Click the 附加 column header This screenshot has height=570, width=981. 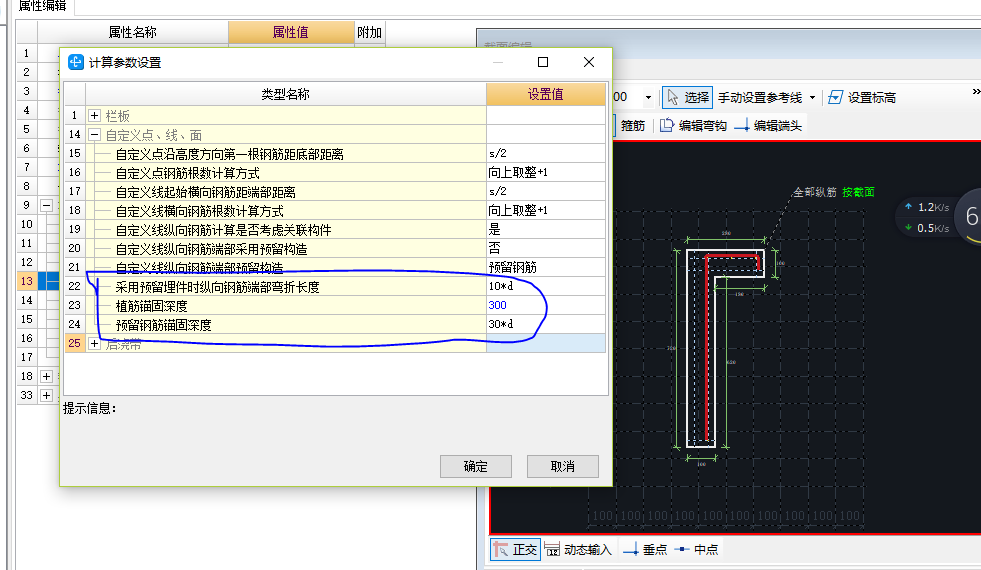point(369,32)
